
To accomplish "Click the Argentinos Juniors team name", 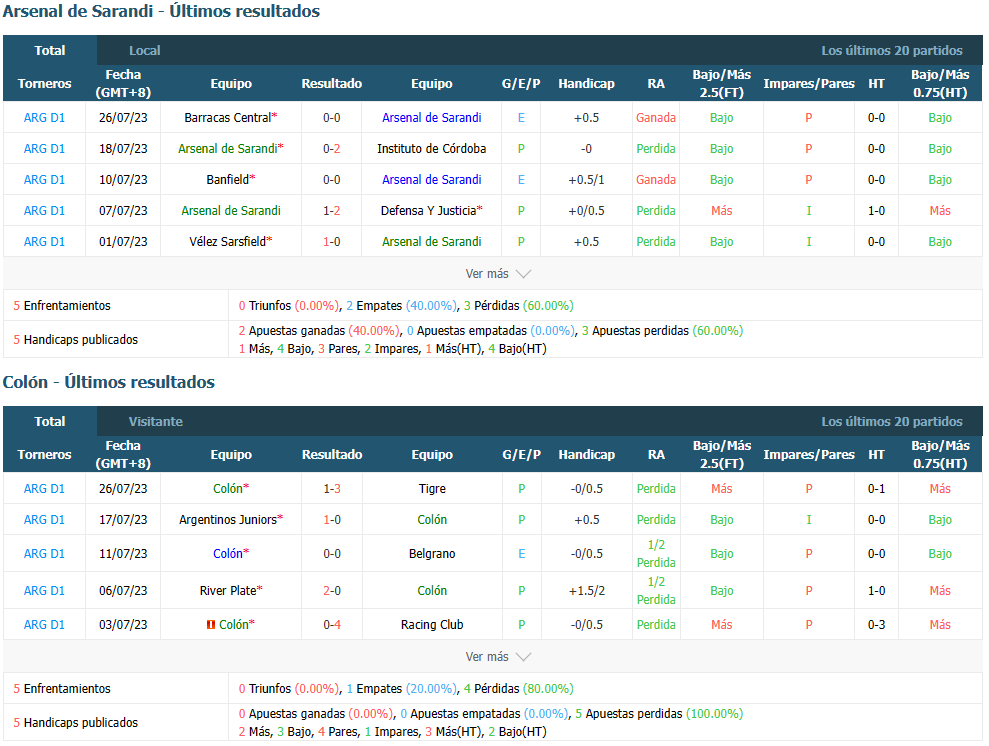I will point(228,520).
